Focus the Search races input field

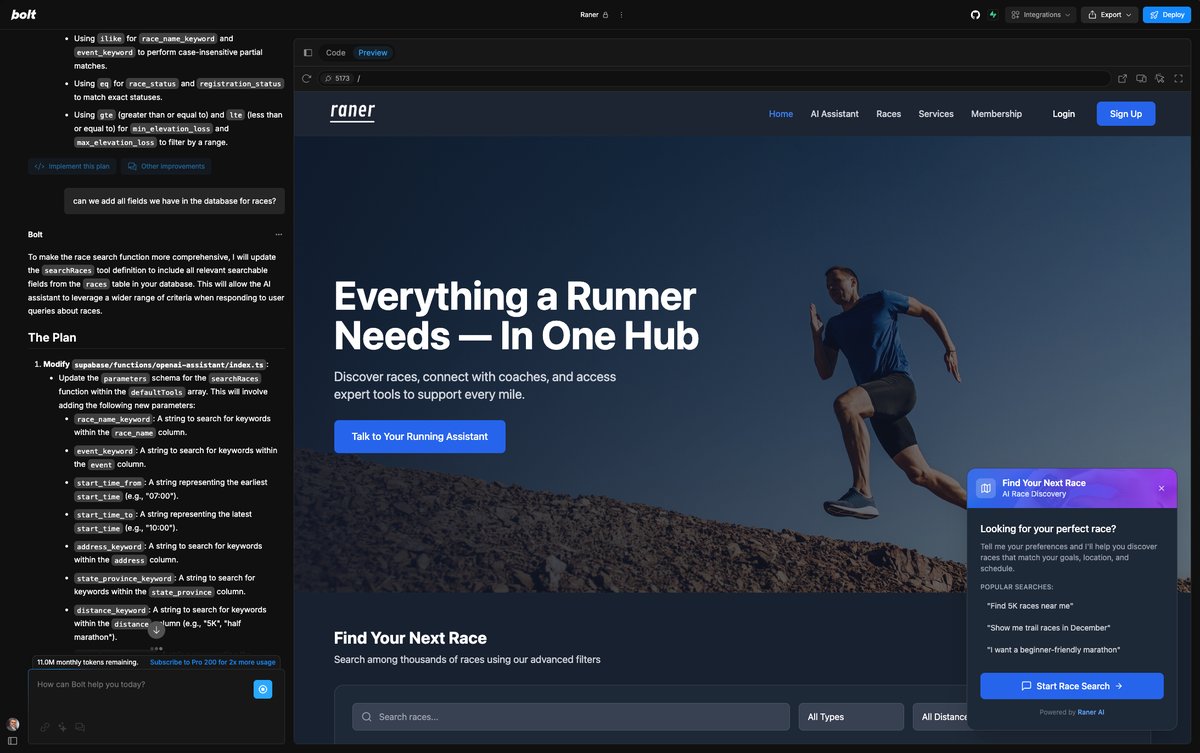(571, 717)
